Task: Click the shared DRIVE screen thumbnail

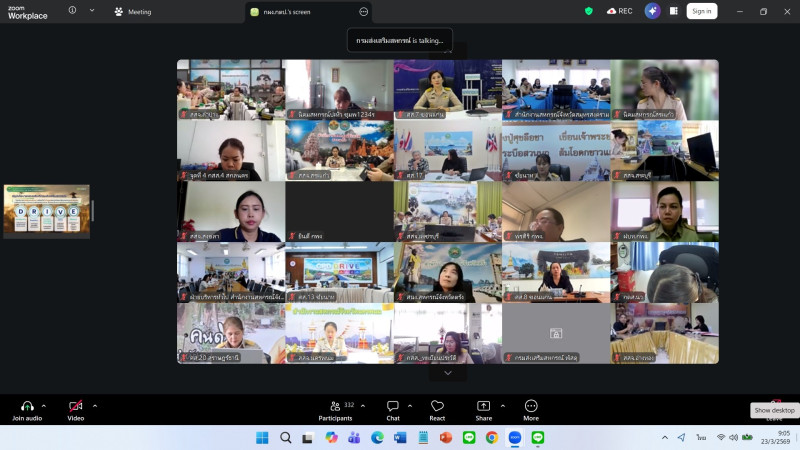Action: (46, 210)
